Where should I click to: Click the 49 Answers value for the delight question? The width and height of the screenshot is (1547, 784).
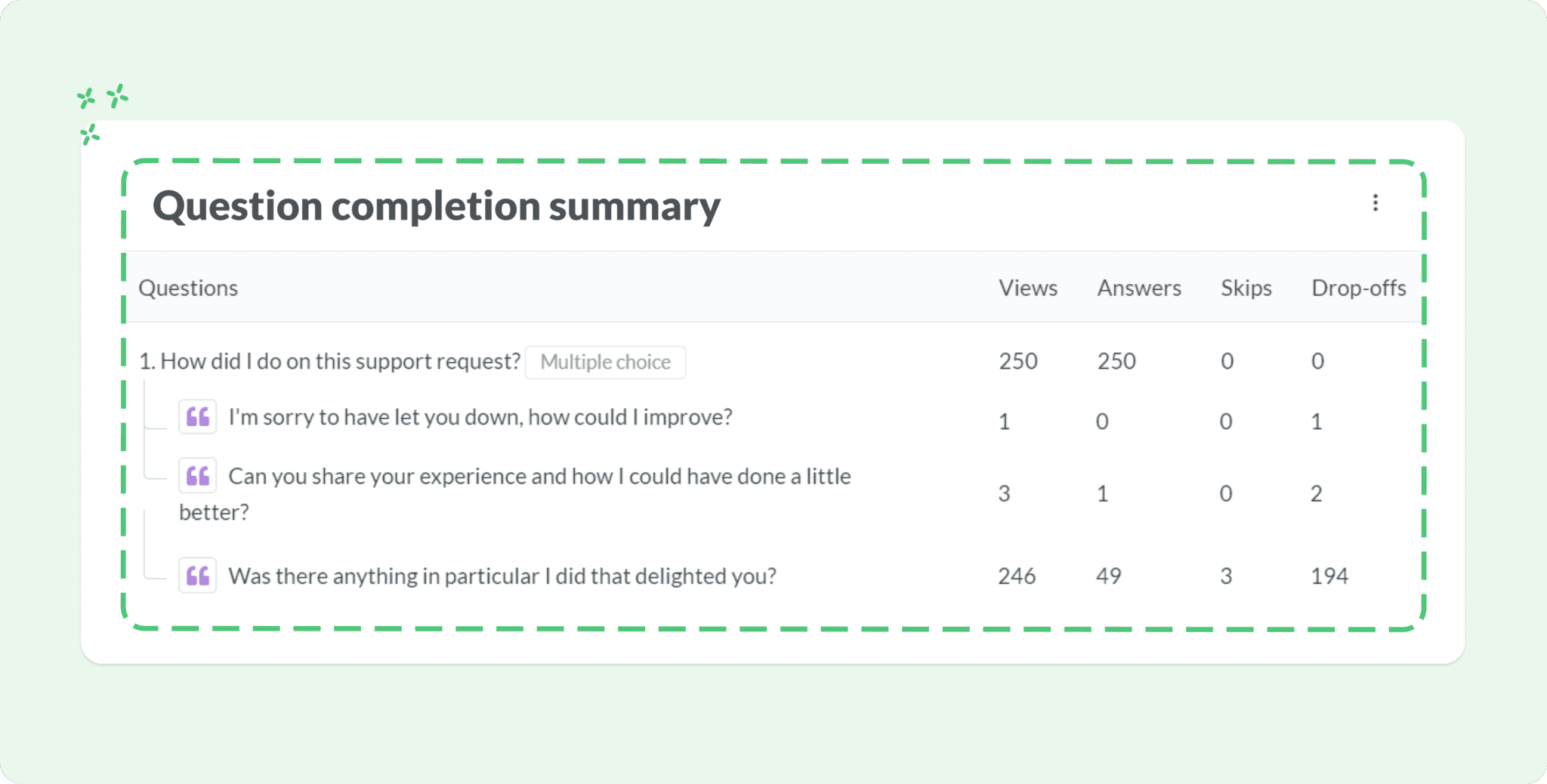point(1107,575)
